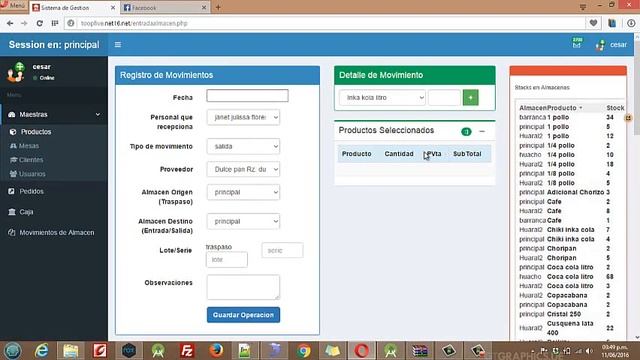Click the Fecha input field

pyautogui.click(x=247, y=96)
